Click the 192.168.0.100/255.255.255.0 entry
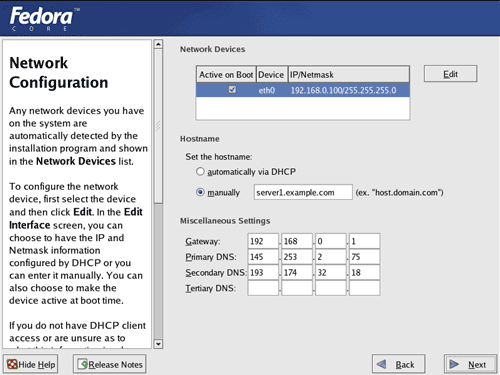 point(344,90)
